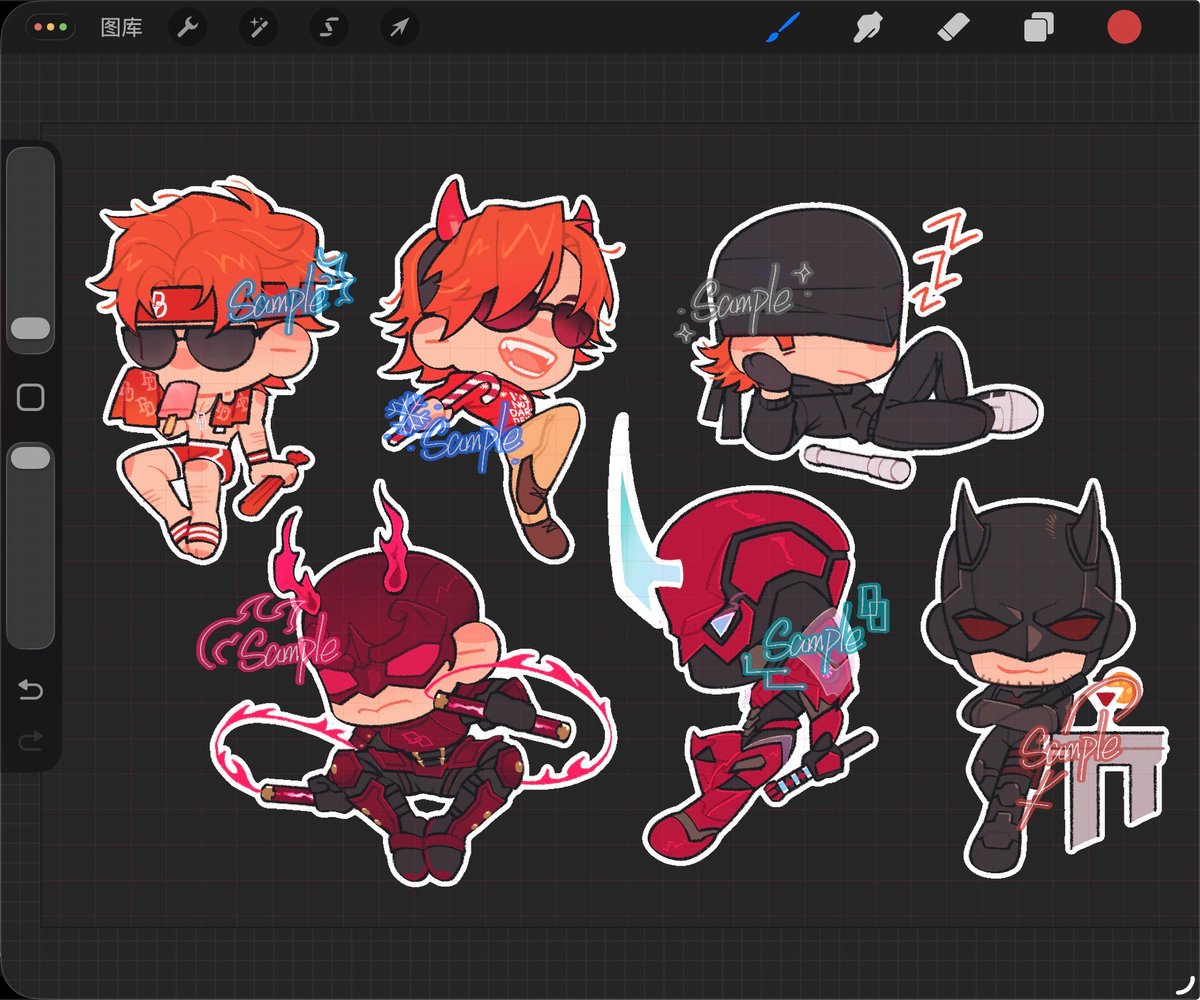Tap the square Modify button in sidebar
This screenshot has height=1000, width=1200.
31,398
